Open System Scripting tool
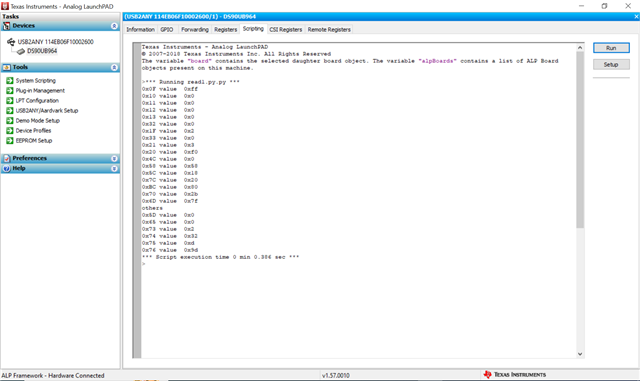 (x=36, y=80)
